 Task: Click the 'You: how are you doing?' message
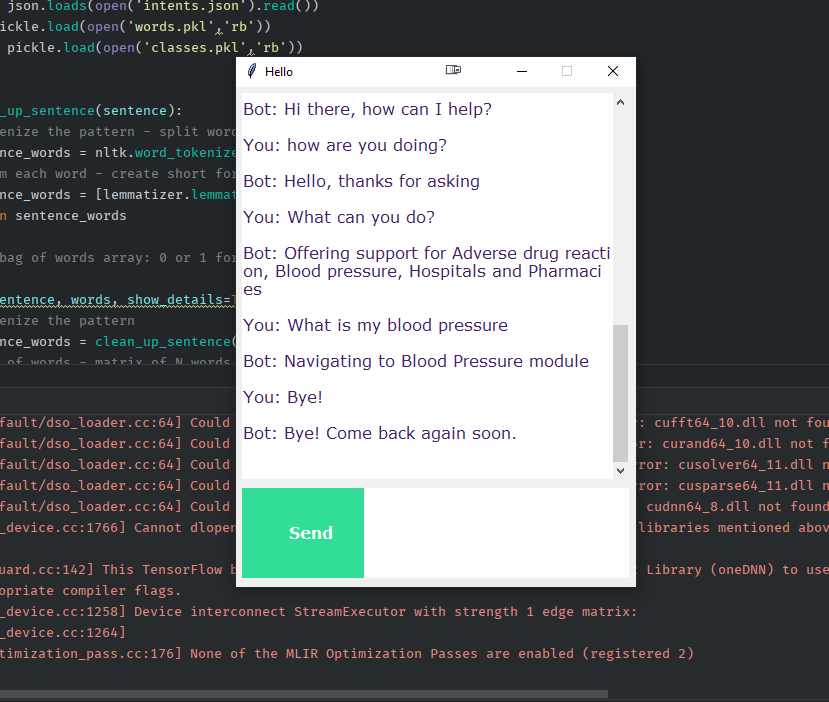(345, 145)
